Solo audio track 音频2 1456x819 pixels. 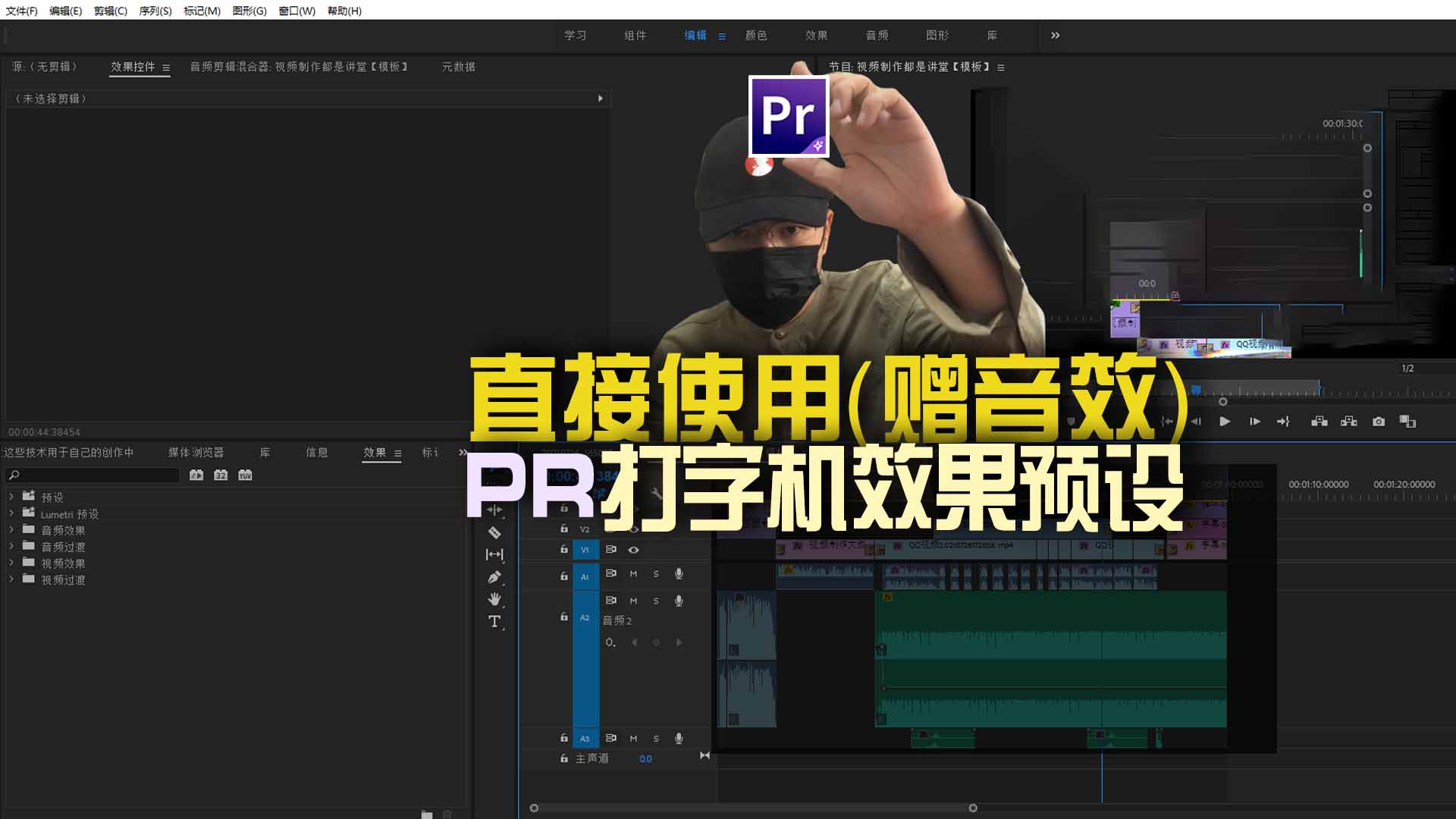pos(655,601)
